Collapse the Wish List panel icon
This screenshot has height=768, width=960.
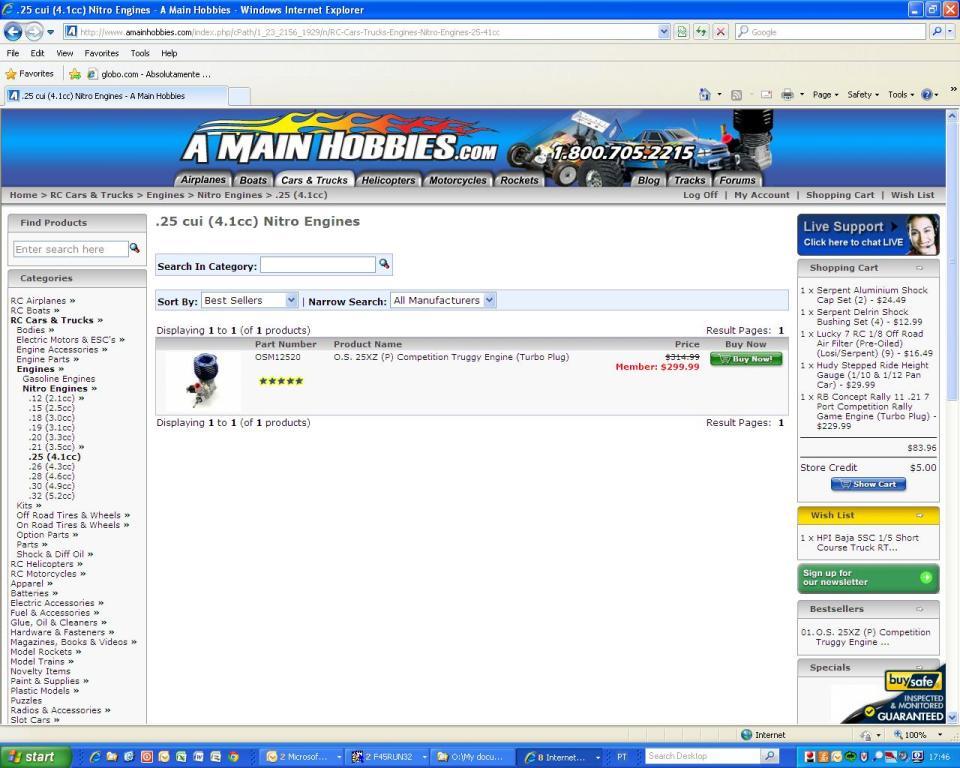pos(919,516)
